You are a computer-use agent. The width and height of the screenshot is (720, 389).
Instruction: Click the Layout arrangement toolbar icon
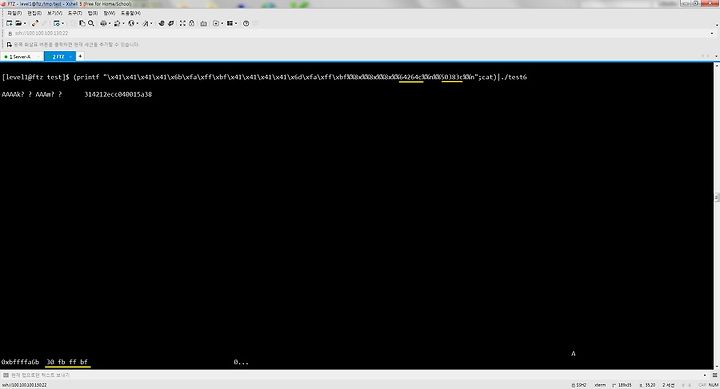[x=230, y=23]
